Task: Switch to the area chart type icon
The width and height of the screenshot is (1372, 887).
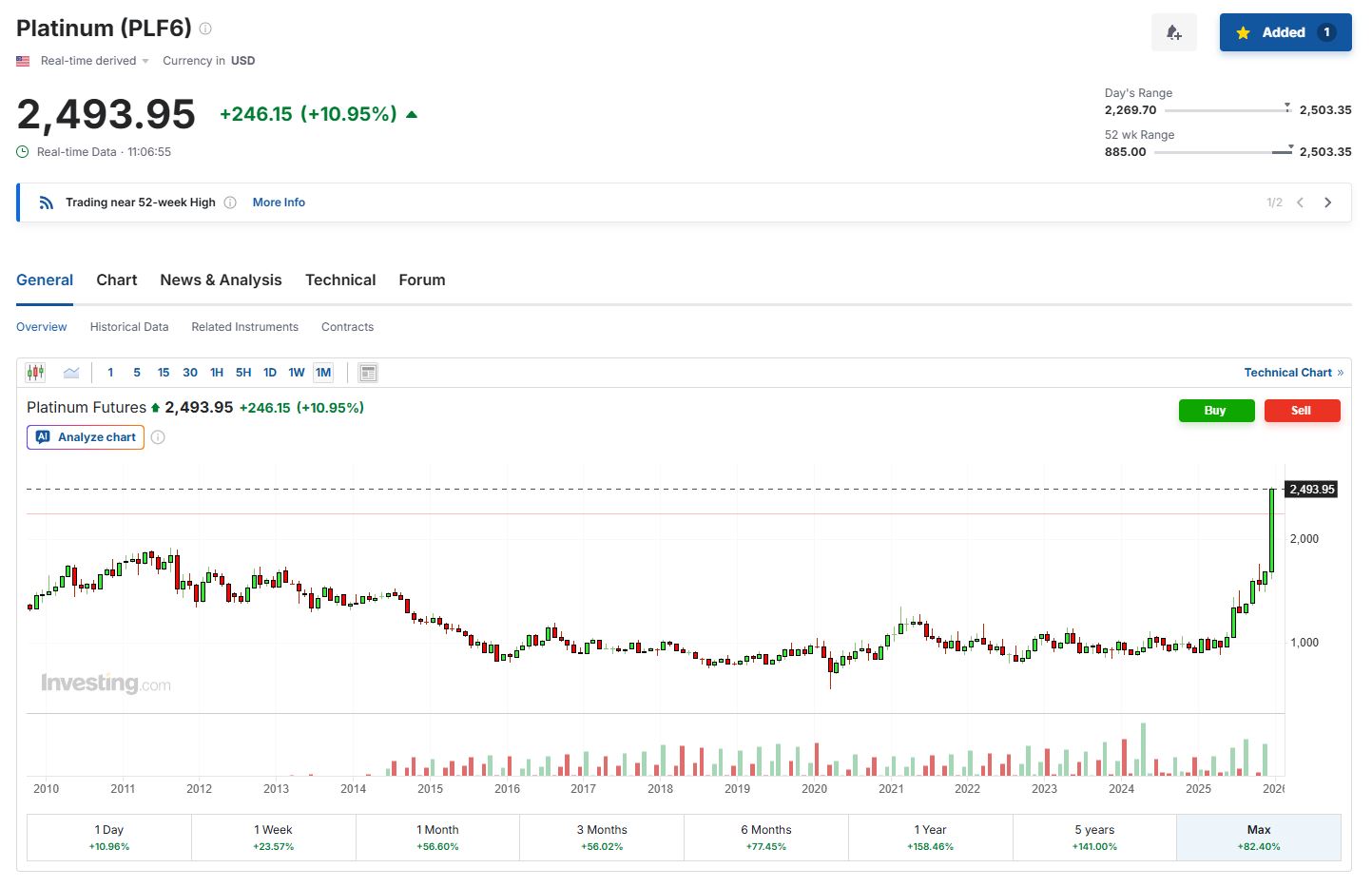Action: click(x=71, y=373)
